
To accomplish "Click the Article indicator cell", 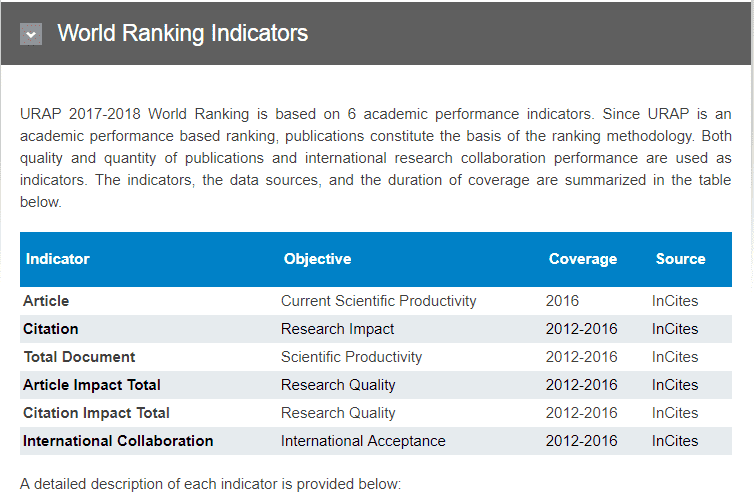I will click(x=46, y=301).
